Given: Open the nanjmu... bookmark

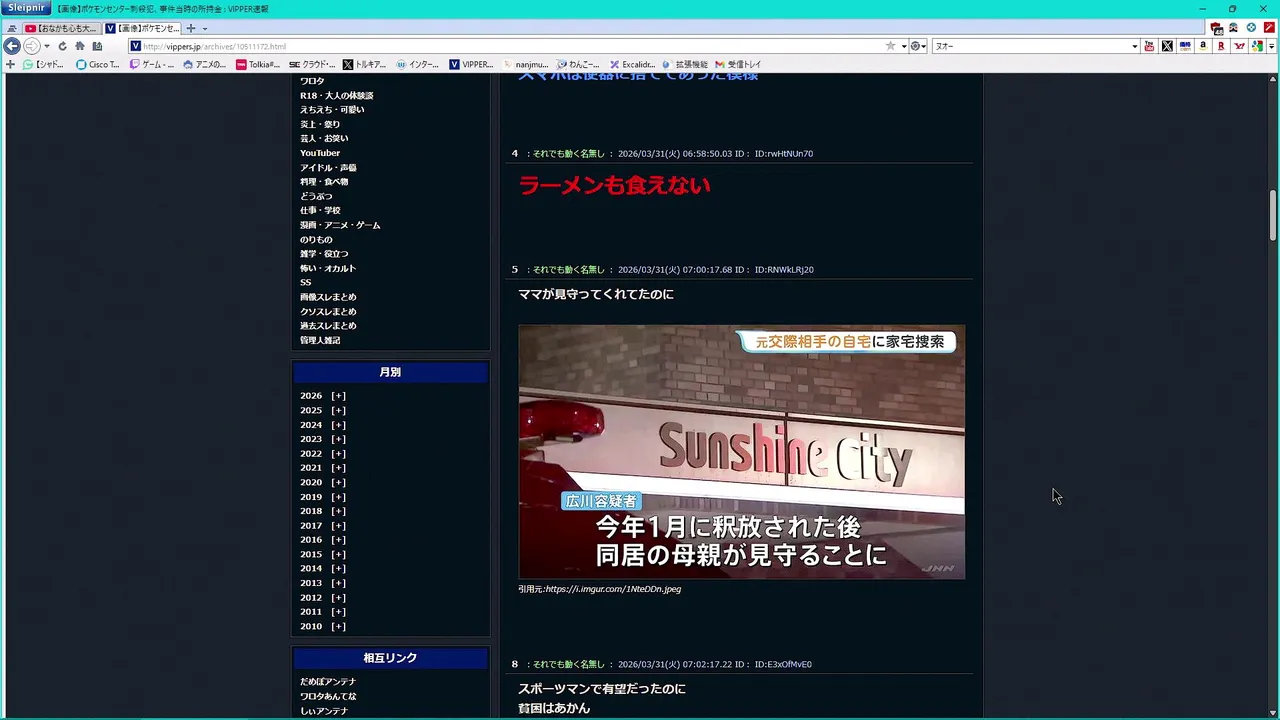Looking at the screenshot, I should (x=526, y=64).
